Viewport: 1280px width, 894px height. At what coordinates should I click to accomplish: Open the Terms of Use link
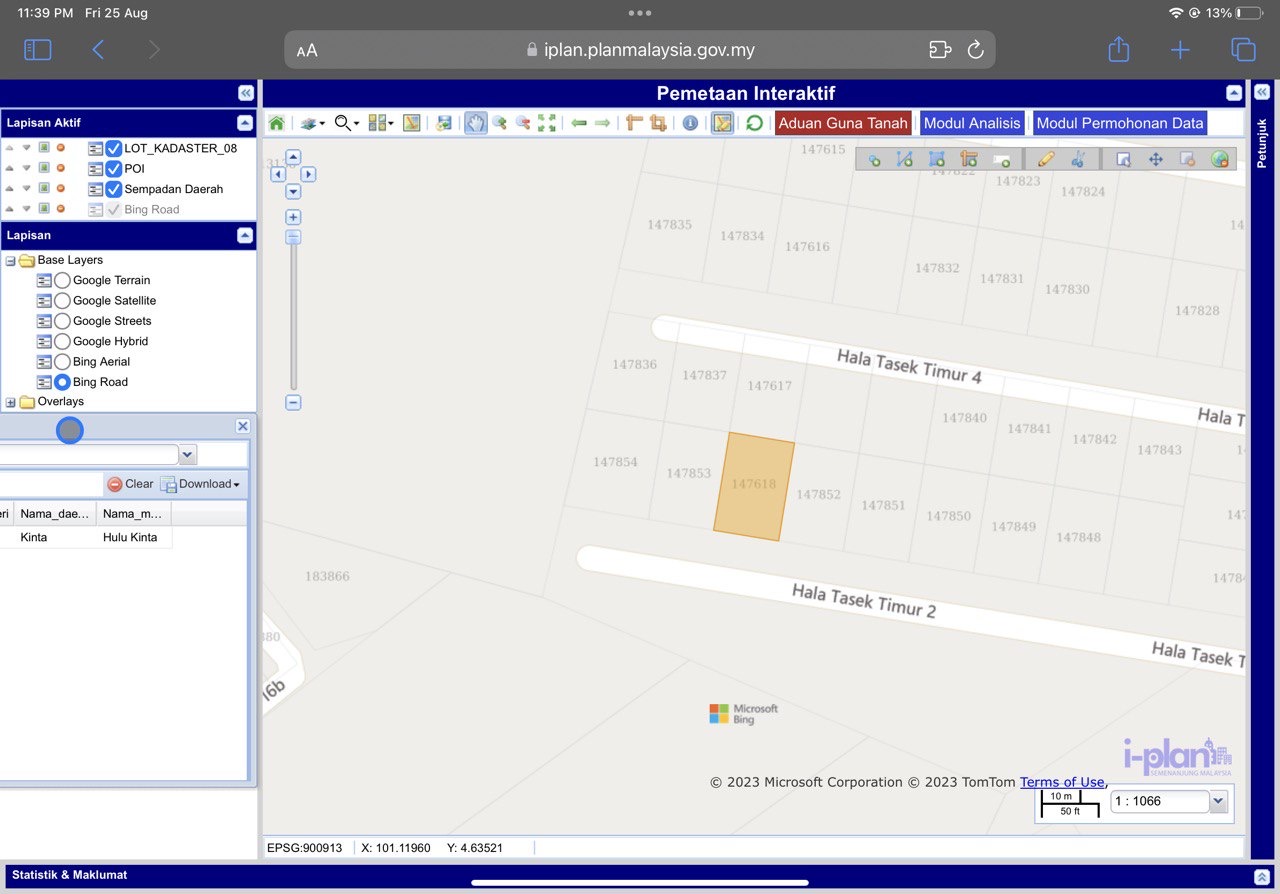[x=1061, y=782]
